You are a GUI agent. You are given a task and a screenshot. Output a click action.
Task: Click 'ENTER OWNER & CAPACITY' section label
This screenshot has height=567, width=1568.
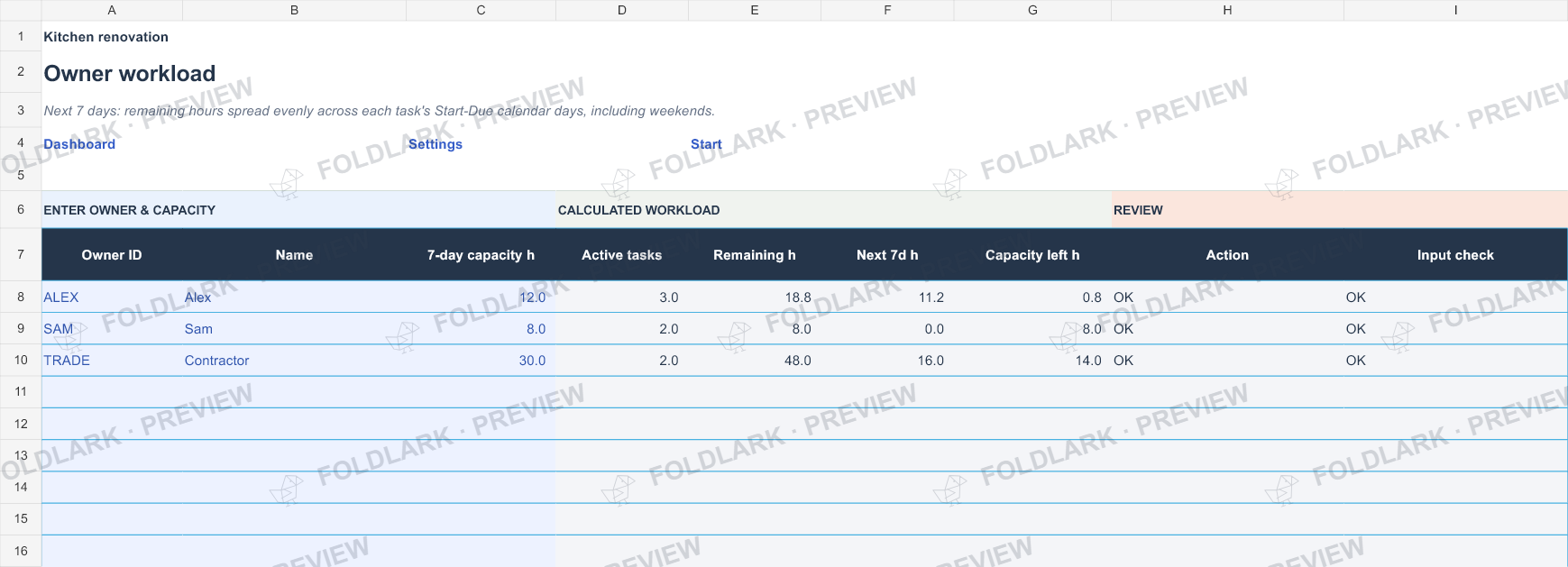pyautogui.click(x=130, y=210)
